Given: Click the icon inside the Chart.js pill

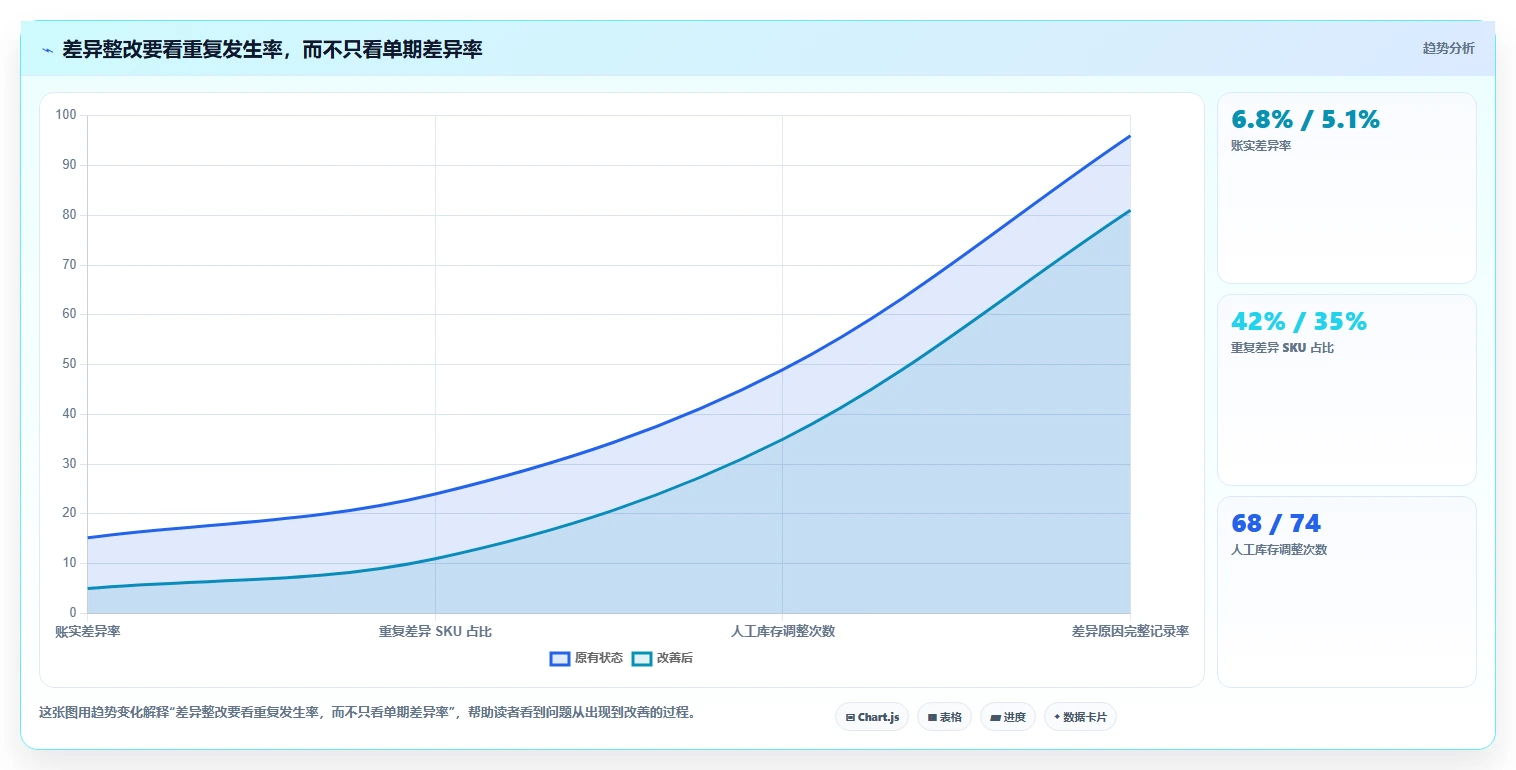Looking at the screenshot, I should 850,717.
